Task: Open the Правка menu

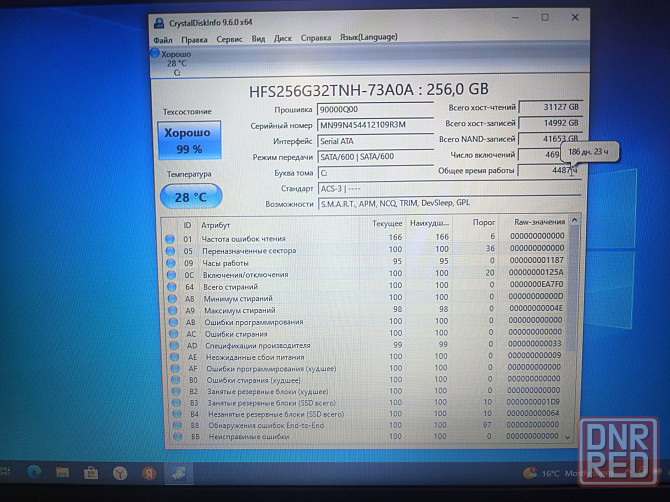Action: click(194, 40)
